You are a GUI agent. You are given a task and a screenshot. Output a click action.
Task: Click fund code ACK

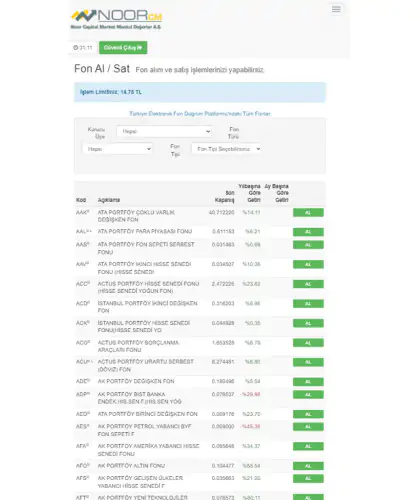pyautogui.click(x=83, y=323)
